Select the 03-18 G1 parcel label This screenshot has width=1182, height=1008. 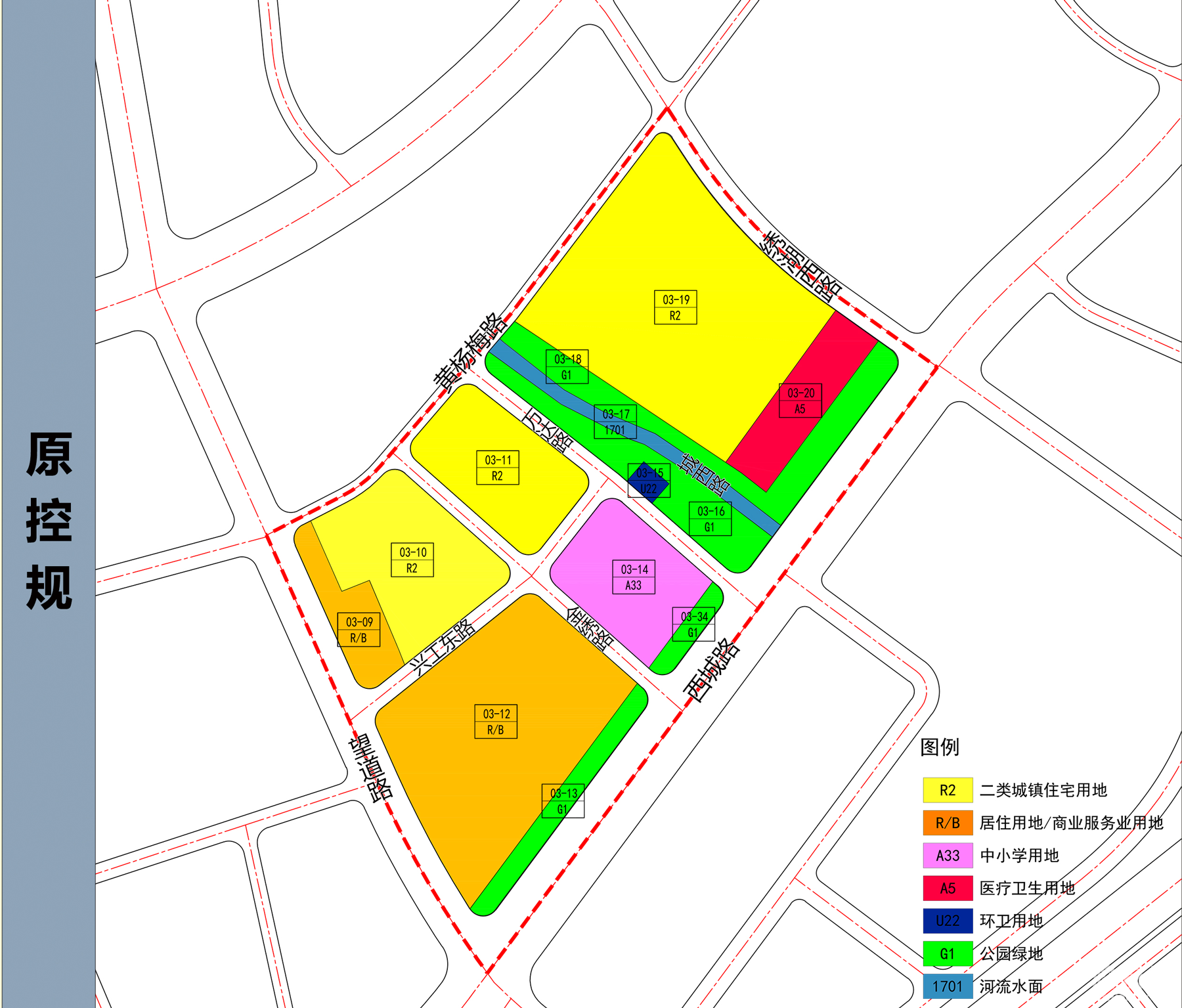[x=567, y=366]
